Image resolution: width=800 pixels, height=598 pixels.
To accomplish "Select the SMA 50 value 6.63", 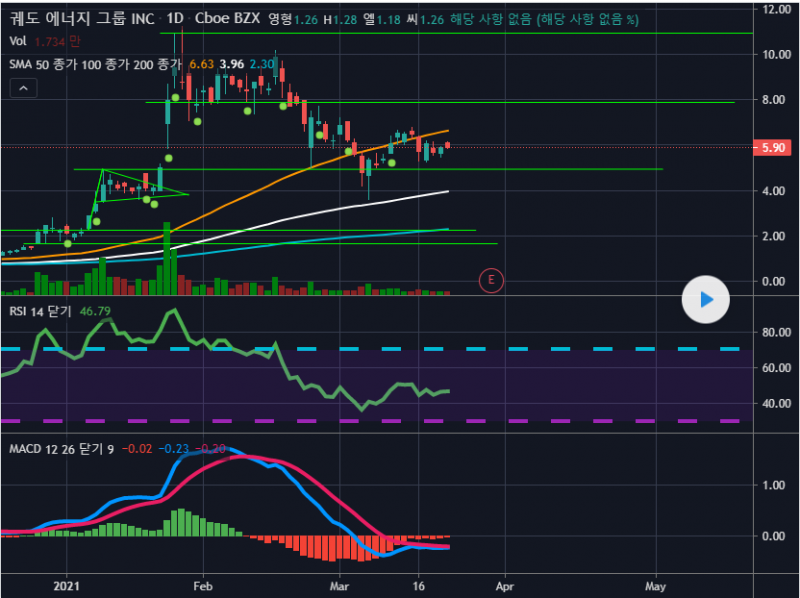I will [202, 64].
